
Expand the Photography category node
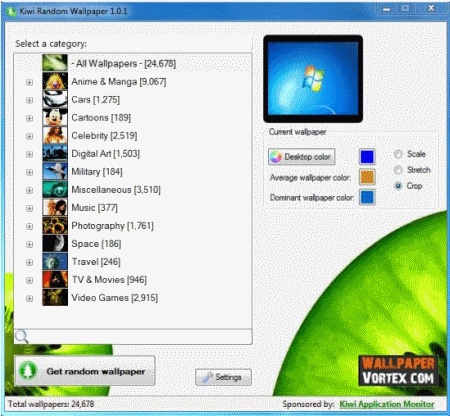click(x=30, y=226)
